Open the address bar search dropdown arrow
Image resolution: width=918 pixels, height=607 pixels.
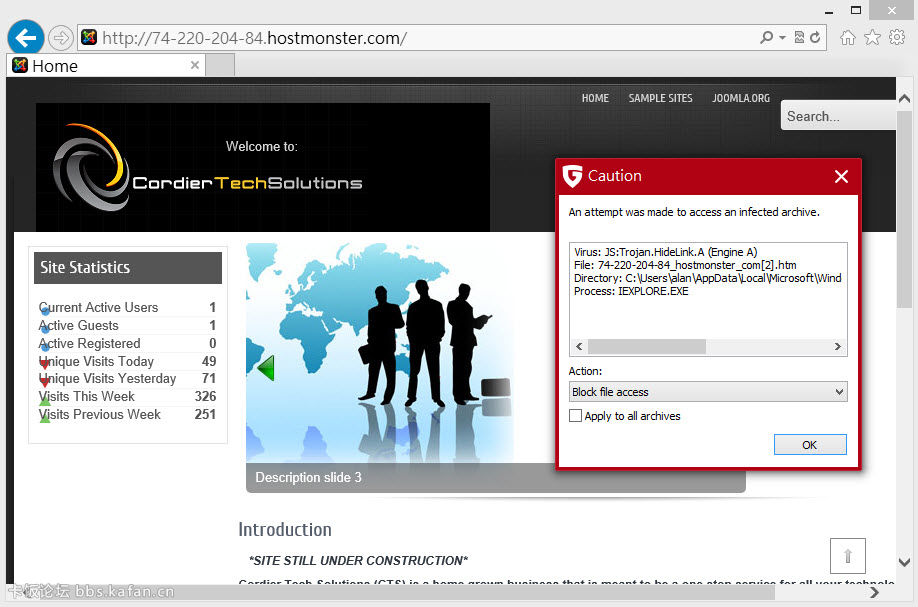(x=782, y=38)
